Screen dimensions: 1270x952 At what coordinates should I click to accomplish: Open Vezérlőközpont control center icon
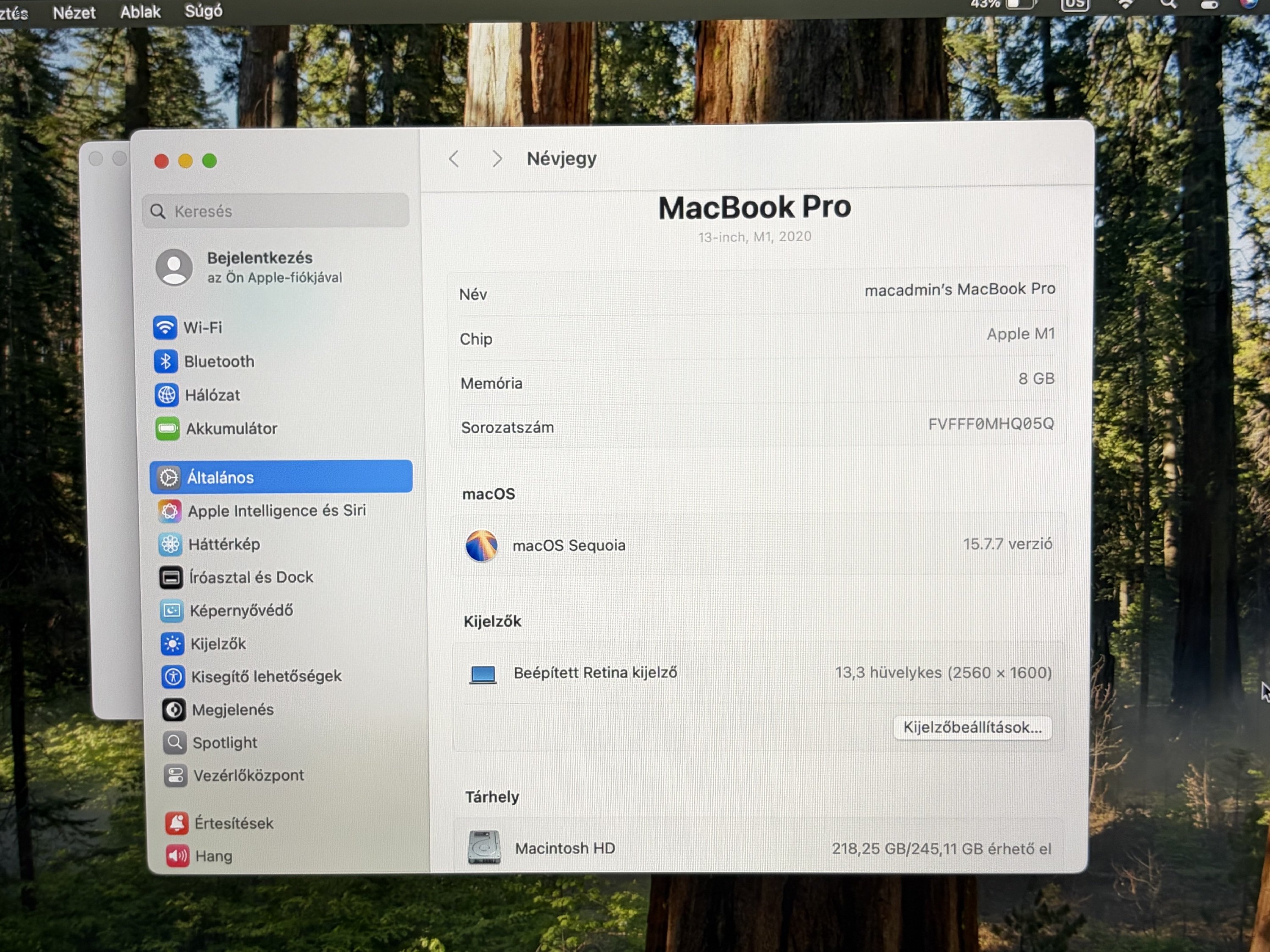[x=175, y=776]
